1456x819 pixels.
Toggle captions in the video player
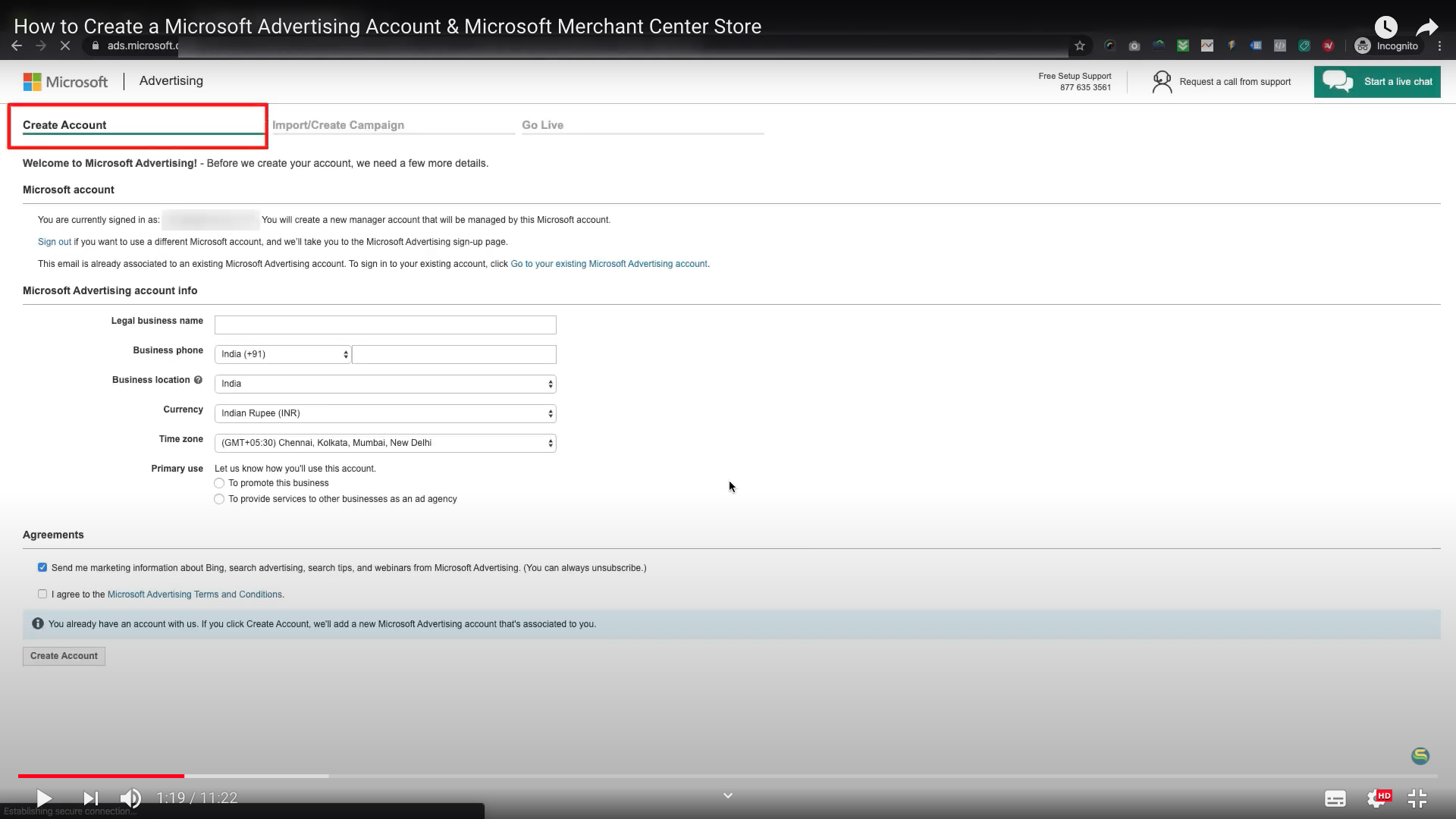pyautogui.click(x=1335, y=799)
